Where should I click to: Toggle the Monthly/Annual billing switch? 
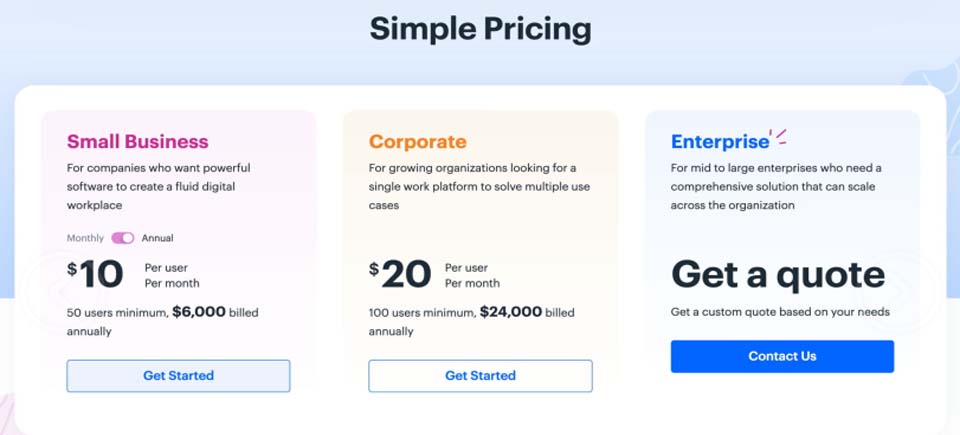pyautogui.click(x=122, y=238)
